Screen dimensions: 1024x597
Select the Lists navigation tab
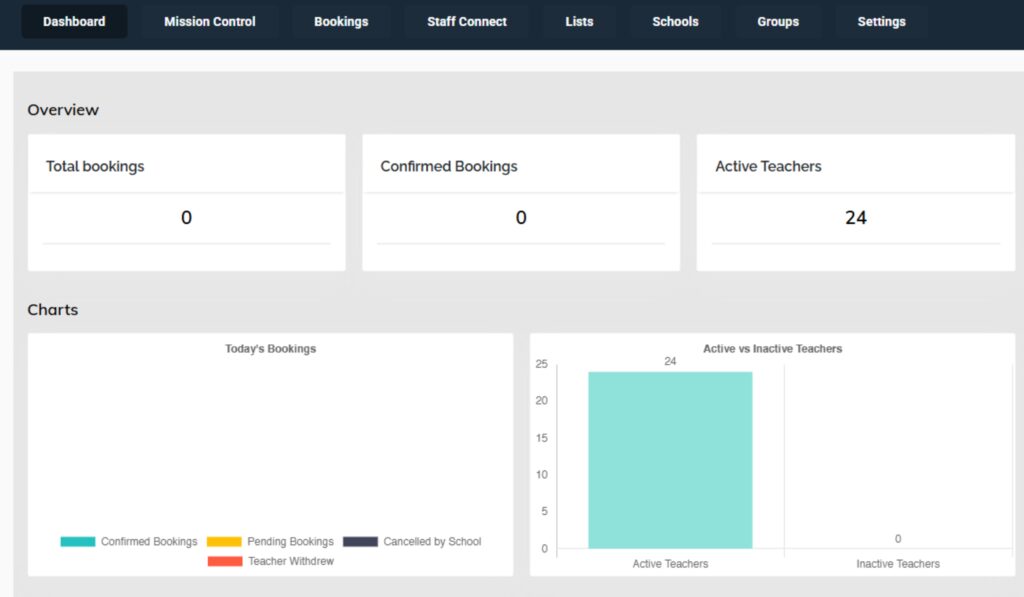[x=579, y=21]
